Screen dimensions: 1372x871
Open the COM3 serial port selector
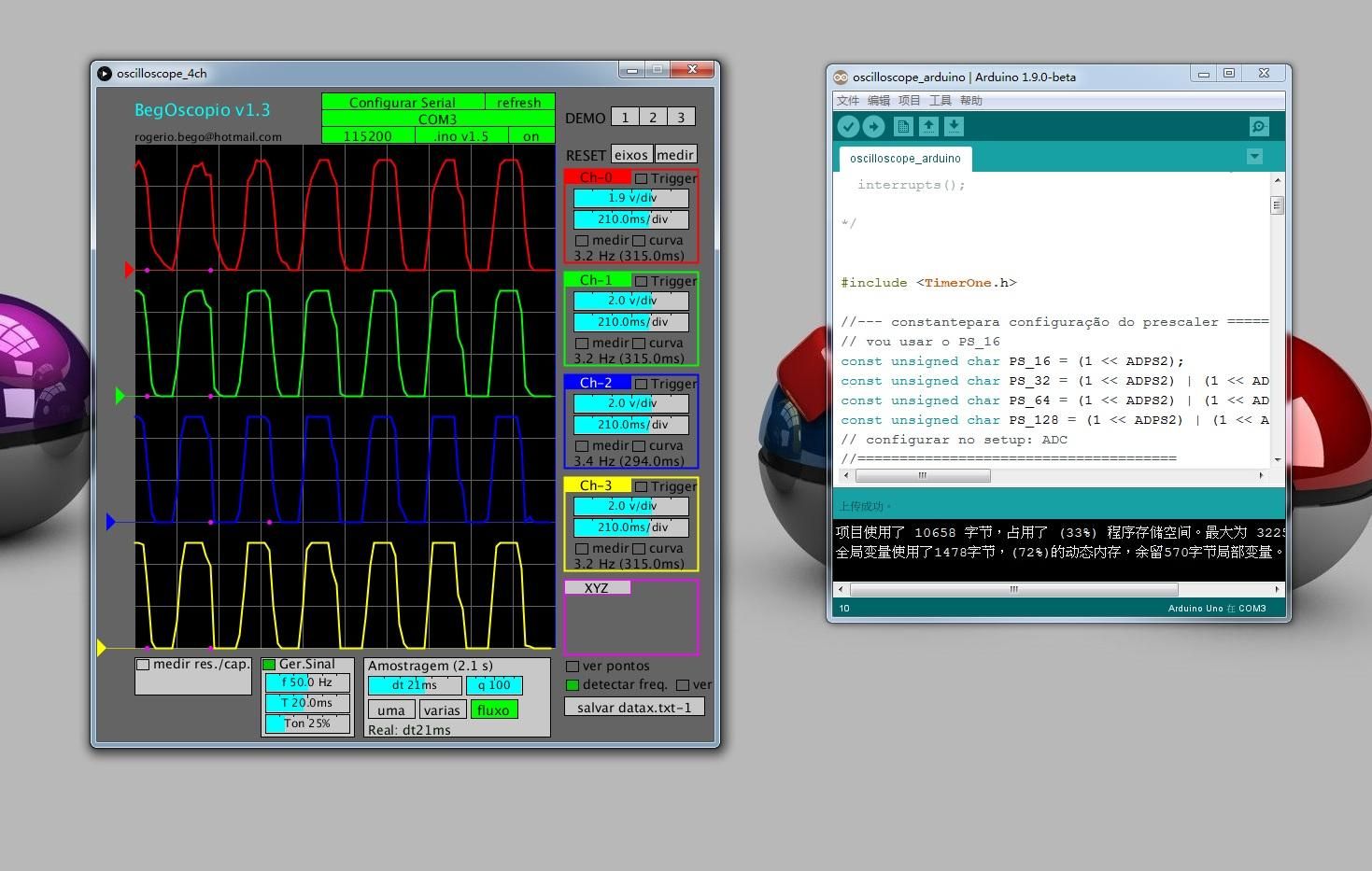[438, 119]
